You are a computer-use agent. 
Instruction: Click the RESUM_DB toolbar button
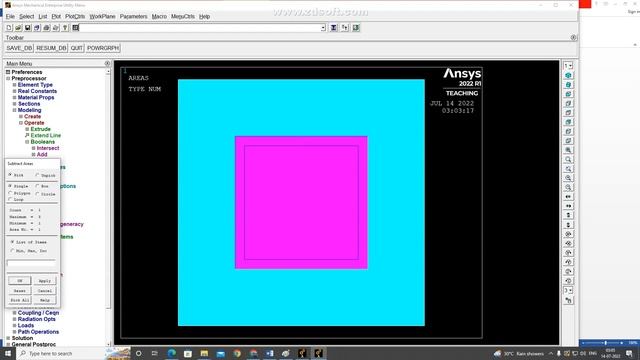click(x=51, y=48)
